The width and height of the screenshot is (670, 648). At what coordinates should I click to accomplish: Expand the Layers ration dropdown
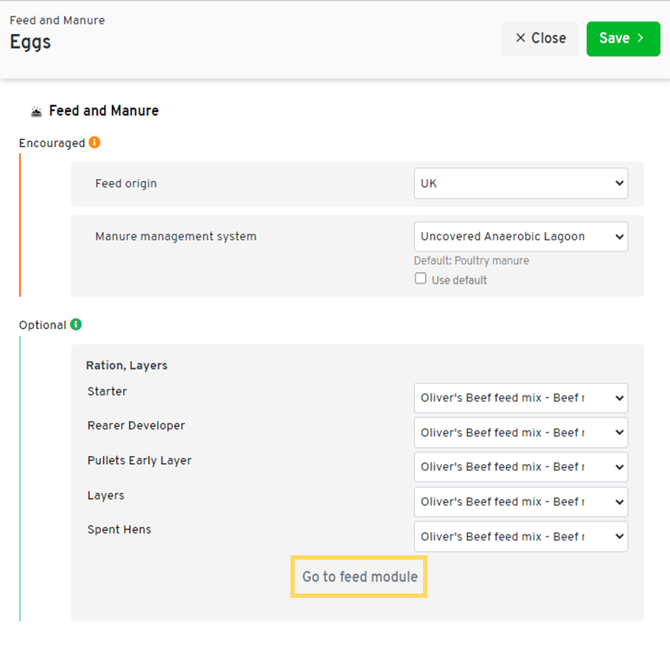tap(520, 502)
